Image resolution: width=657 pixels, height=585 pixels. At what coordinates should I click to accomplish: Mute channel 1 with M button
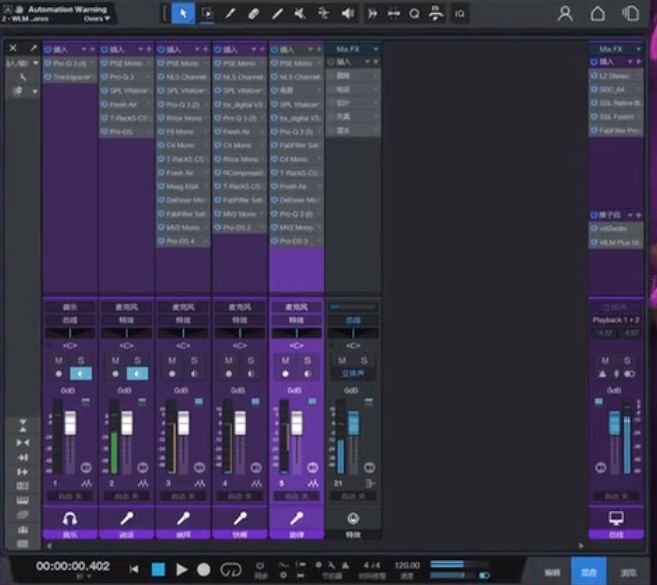[59, 360]
